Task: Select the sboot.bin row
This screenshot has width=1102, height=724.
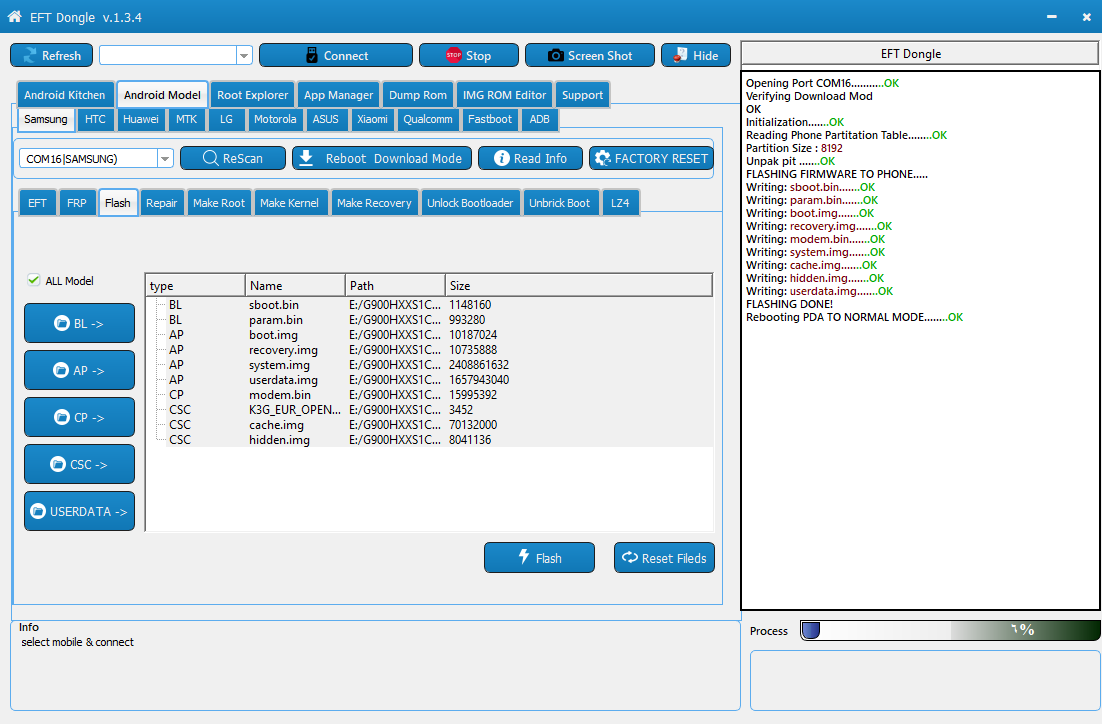Action: tap(429, 305)
